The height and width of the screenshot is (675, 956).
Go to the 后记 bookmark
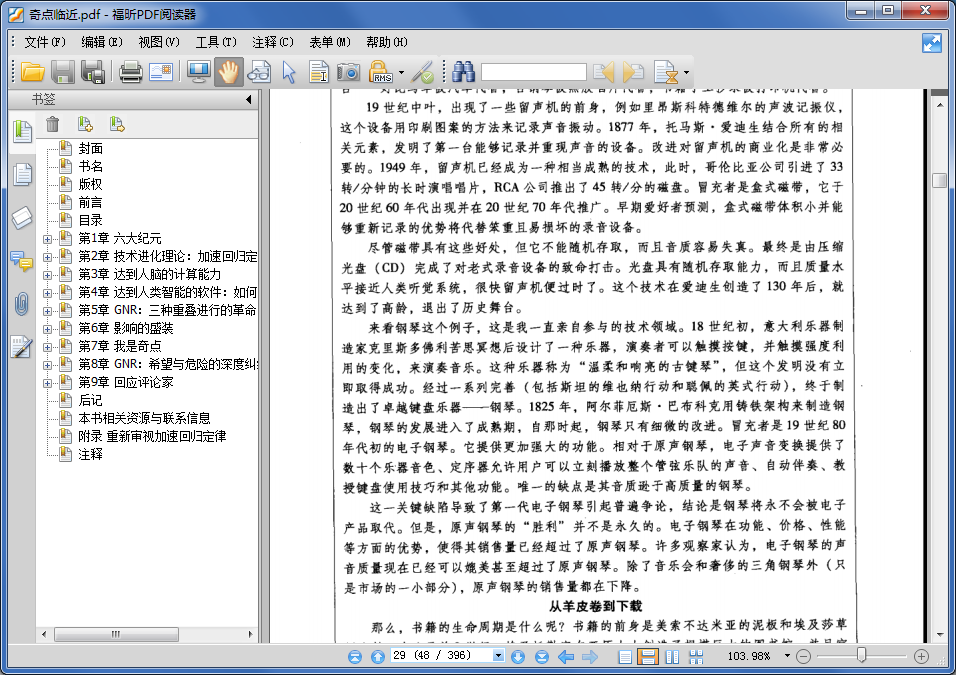pyautogui.click(x=90, y=400)
